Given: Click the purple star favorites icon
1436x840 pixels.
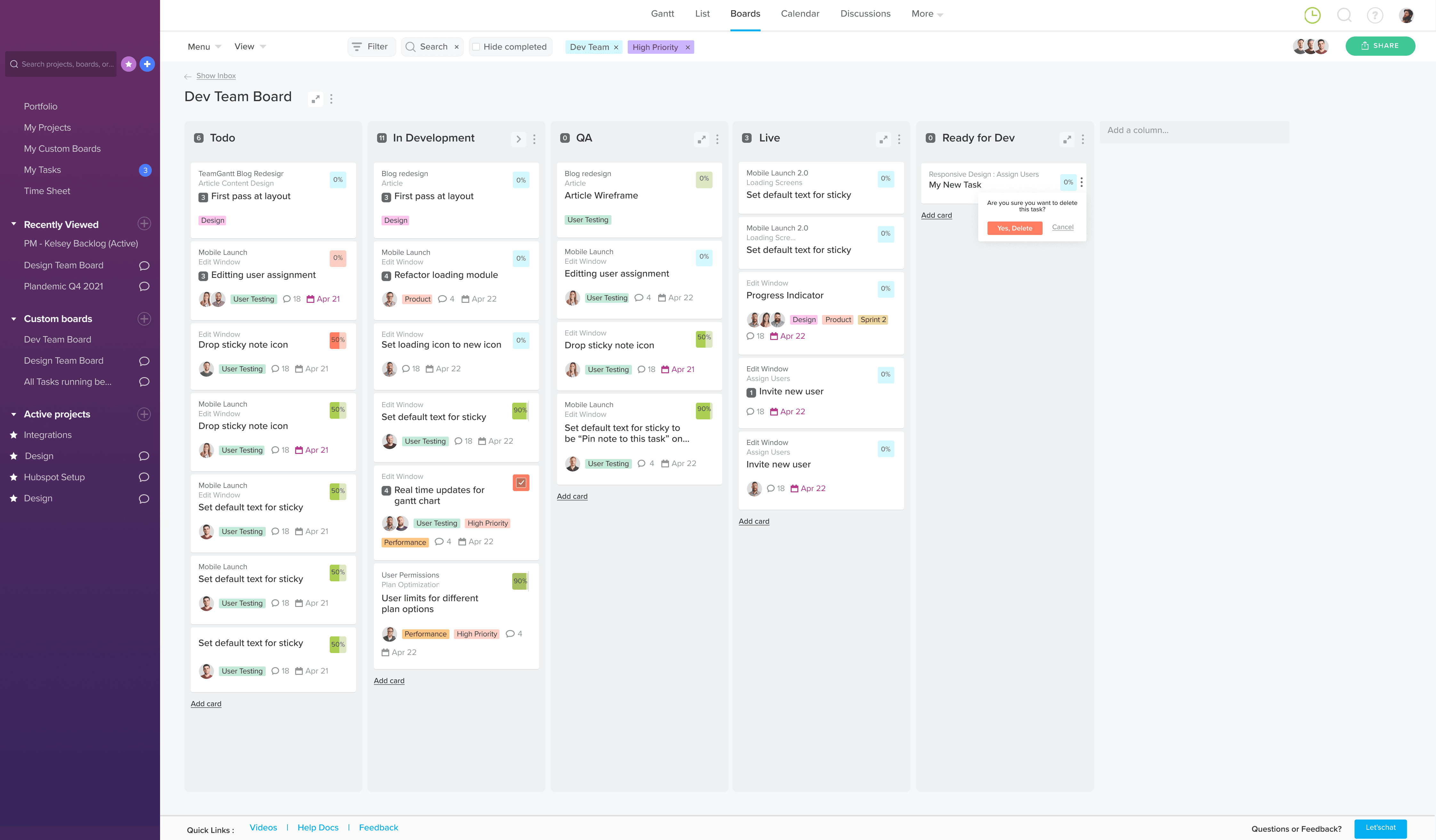Looking at the screenshot, I should 129,64.
